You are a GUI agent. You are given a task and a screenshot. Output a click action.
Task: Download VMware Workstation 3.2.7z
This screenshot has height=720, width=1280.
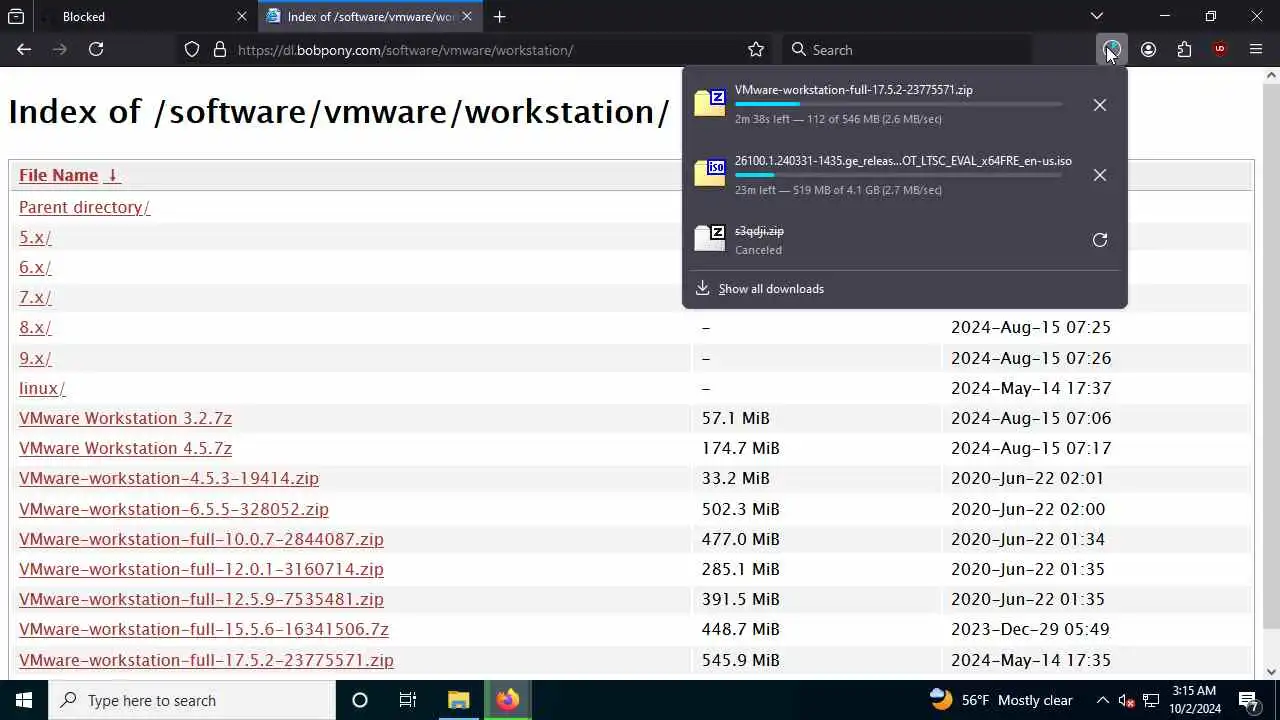click(x=125, y=418)
